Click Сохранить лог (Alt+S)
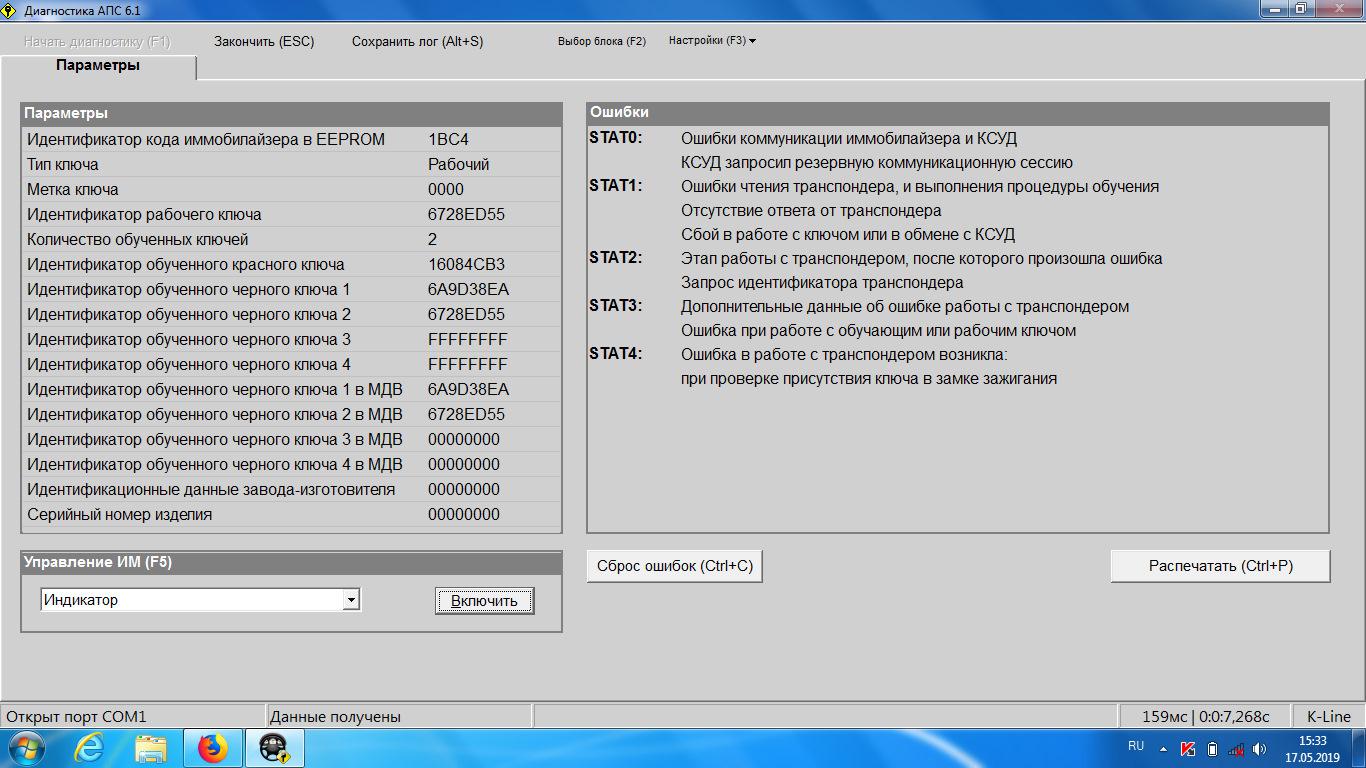The height and width of the screenshot is (768, 1366). pos(417,41)
